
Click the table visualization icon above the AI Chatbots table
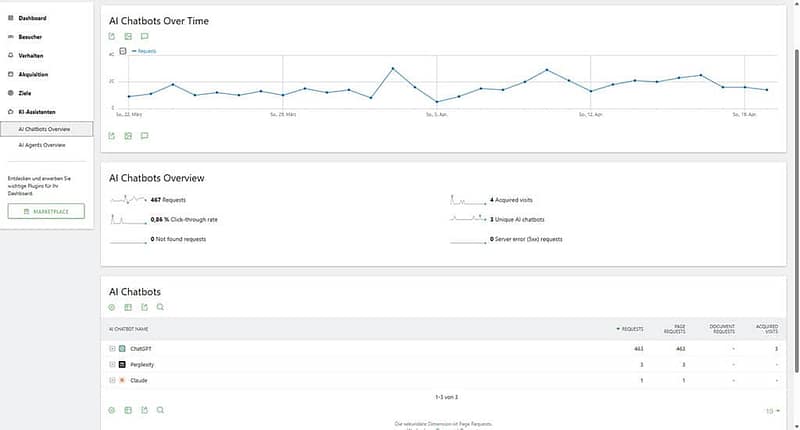[x=128, y=307]
